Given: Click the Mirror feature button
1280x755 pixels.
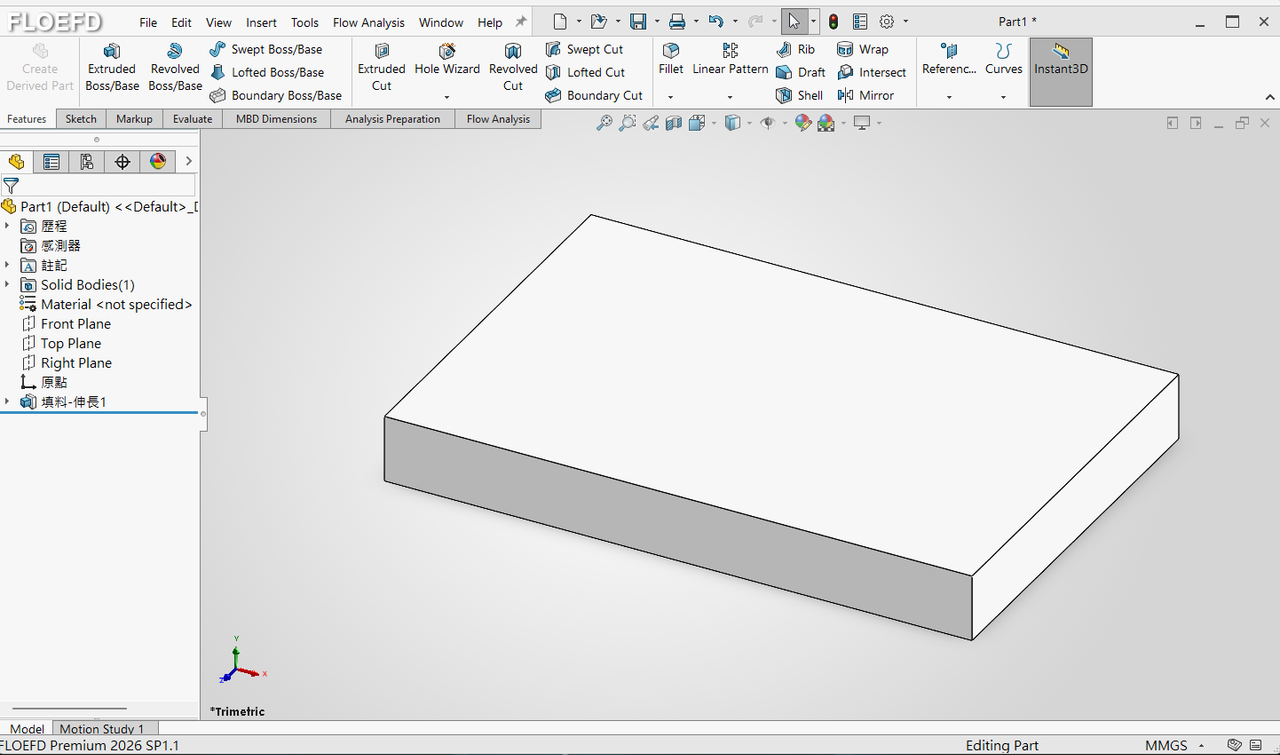Looking at the screenshot, I should pyautogui.click(x=865, y=96).
